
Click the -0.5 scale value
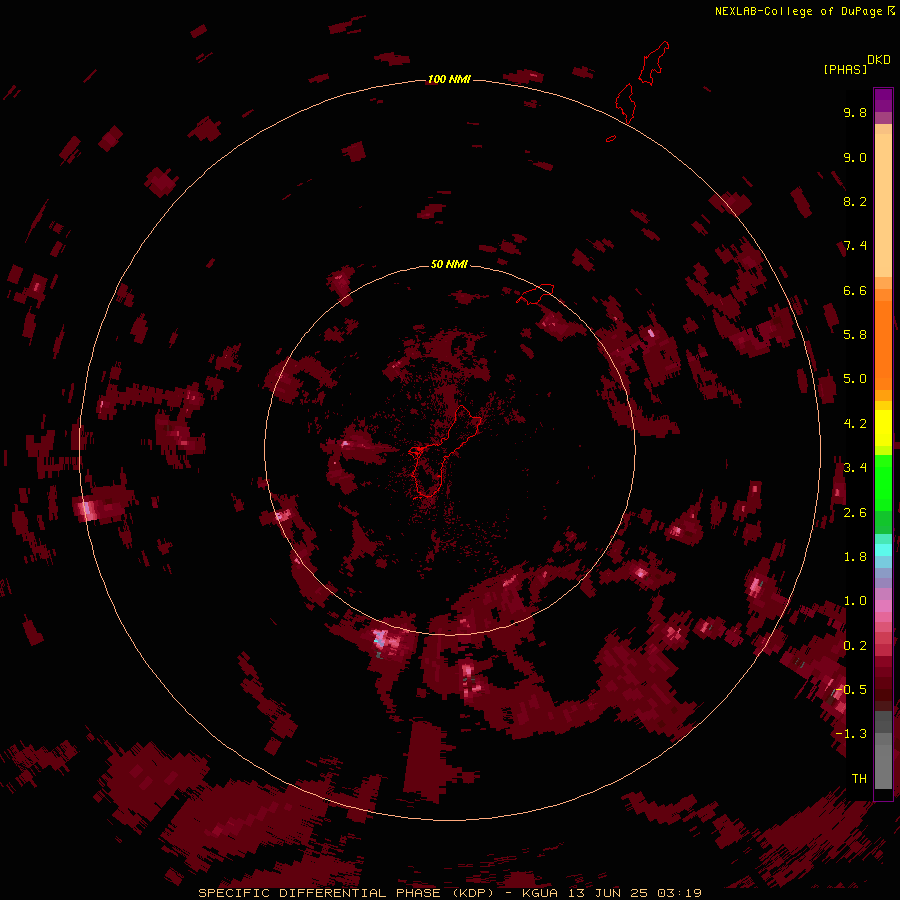852,690
